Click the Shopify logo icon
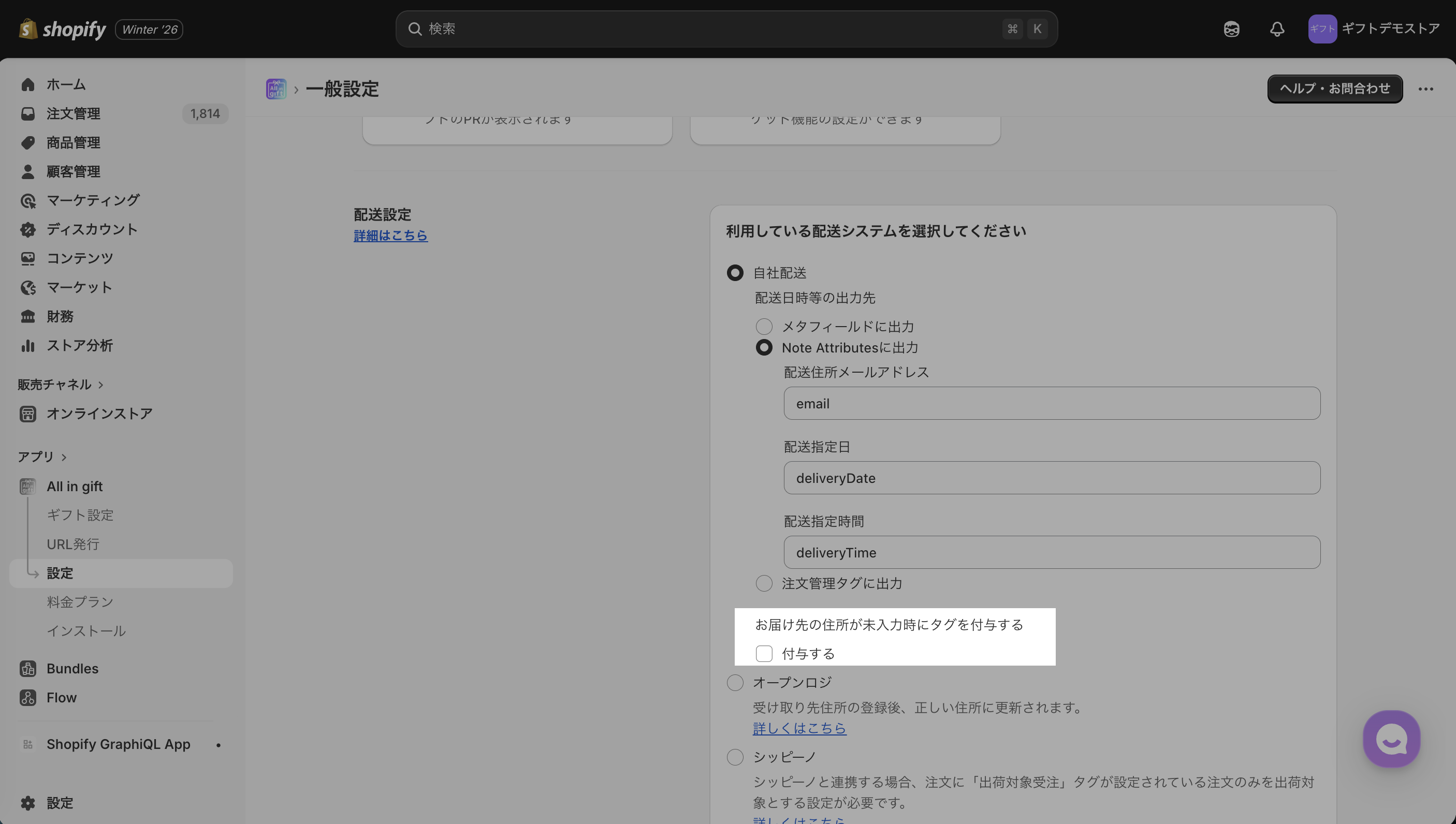1456x824 pixels. [x=28, y=29]
